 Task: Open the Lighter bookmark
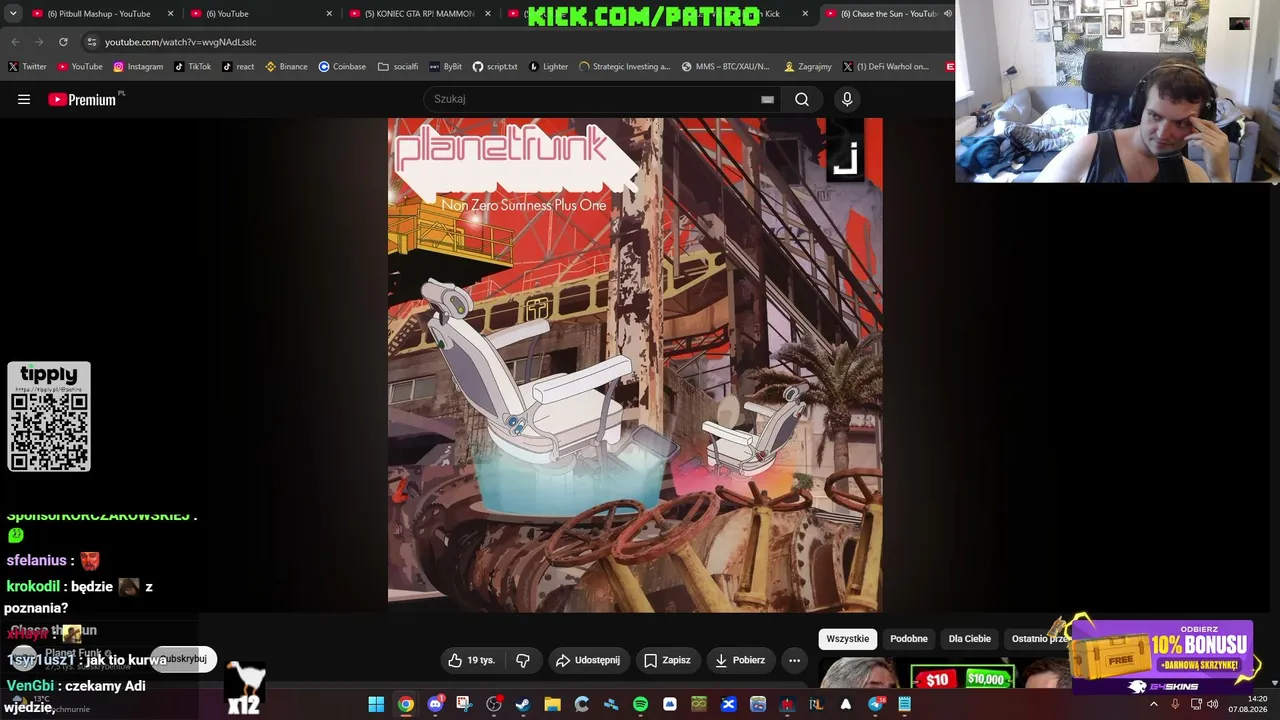tap(549, 67)
